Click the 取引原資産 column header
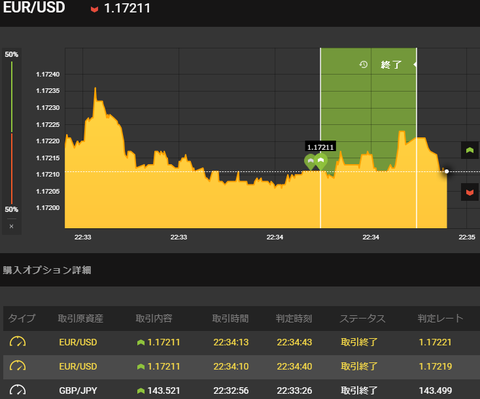This screenshot has width=480, height=399. pyautogui.click(x=80, y=318)
